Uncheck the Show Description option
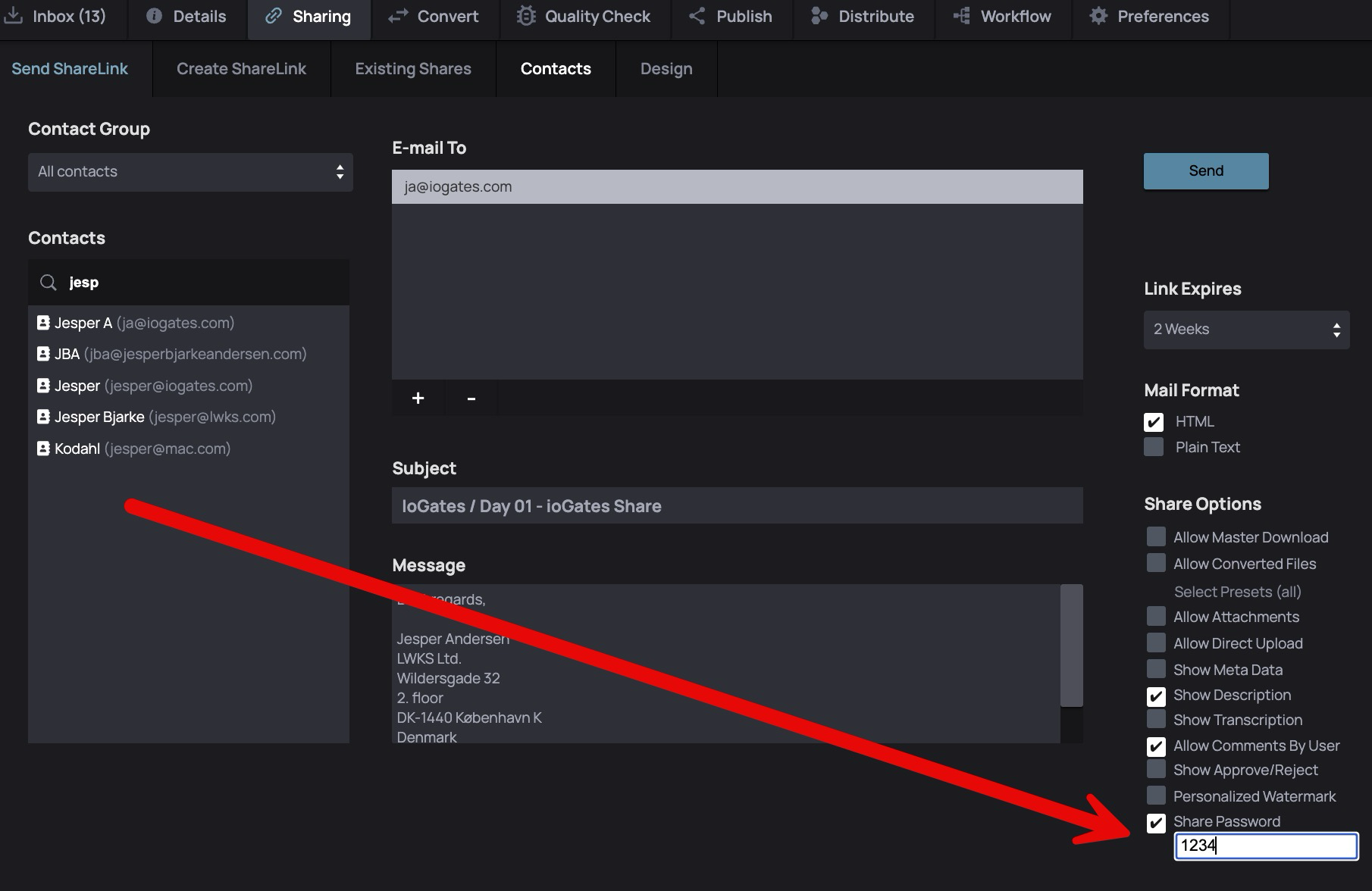Viewport: 1372px width, 891px height. coord(1156,696)
